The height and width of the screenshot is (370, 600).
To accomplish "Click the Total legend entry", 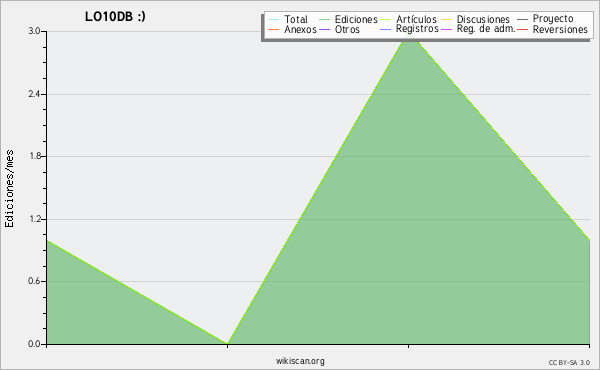I will point(287,19).
